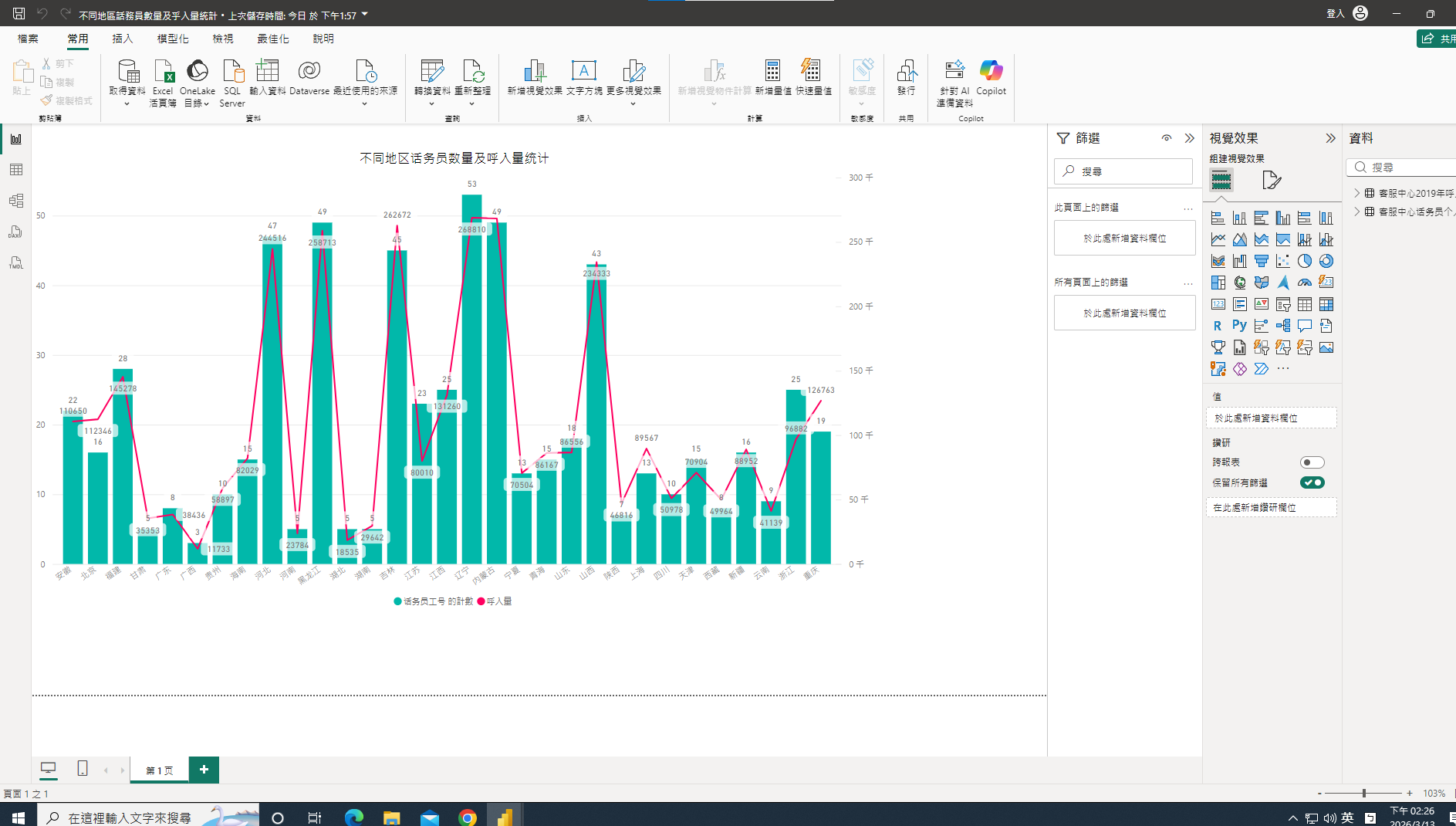This screenshot has width=1456, height=826.
Task: Open the format pane pencil icon
Action: (x=1272, y=180)
